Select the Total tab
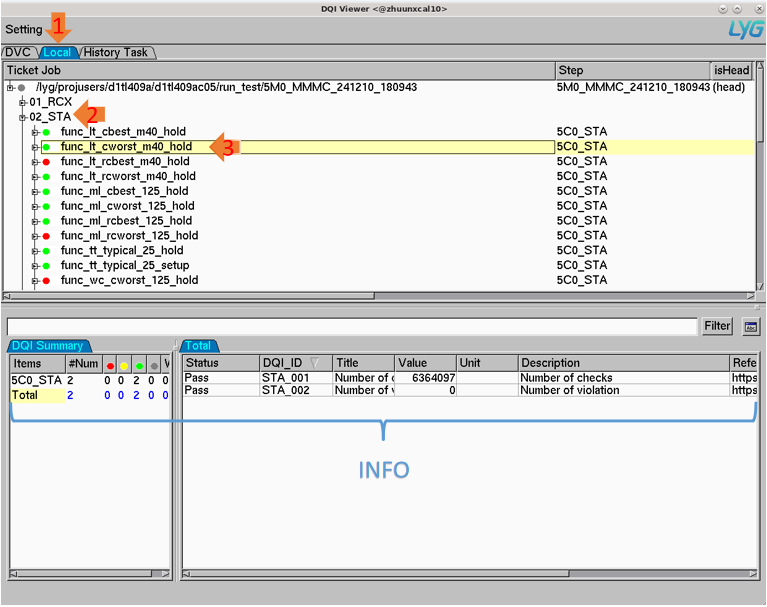 [x=198, y=346]
